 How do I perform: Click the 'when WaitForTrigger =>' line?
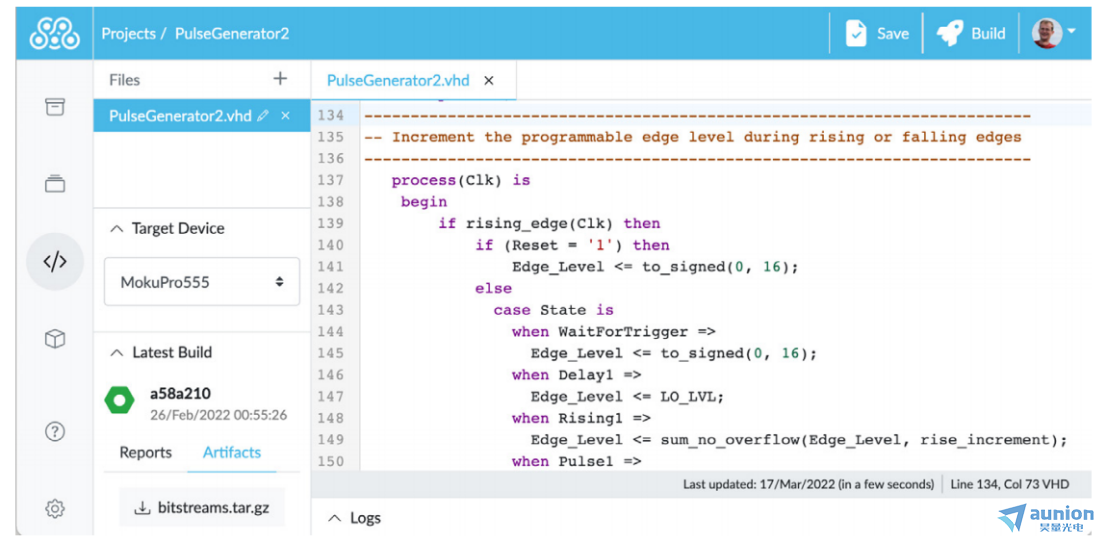pos(614,331)
